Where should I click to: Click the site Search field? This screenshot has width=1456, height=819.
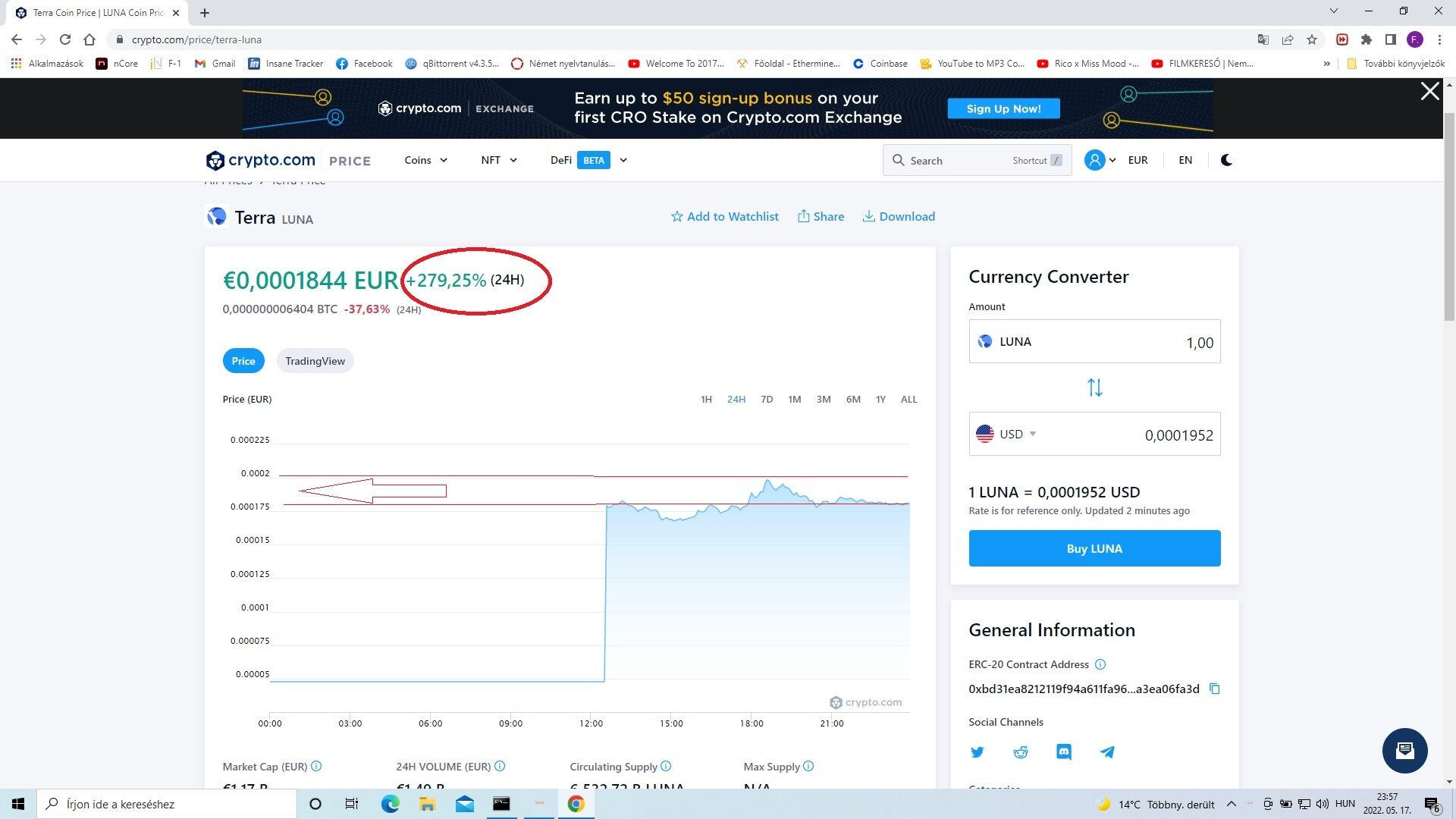[x=977, y=160]
